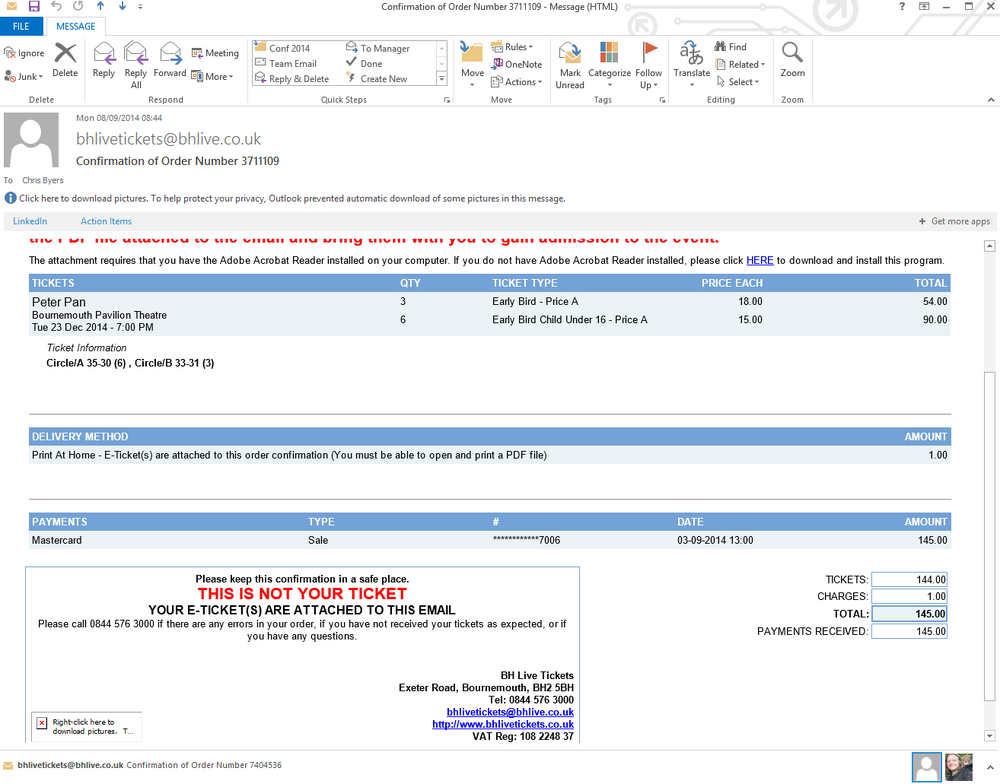
Task: Expand the More respond options
Action: 212,77
